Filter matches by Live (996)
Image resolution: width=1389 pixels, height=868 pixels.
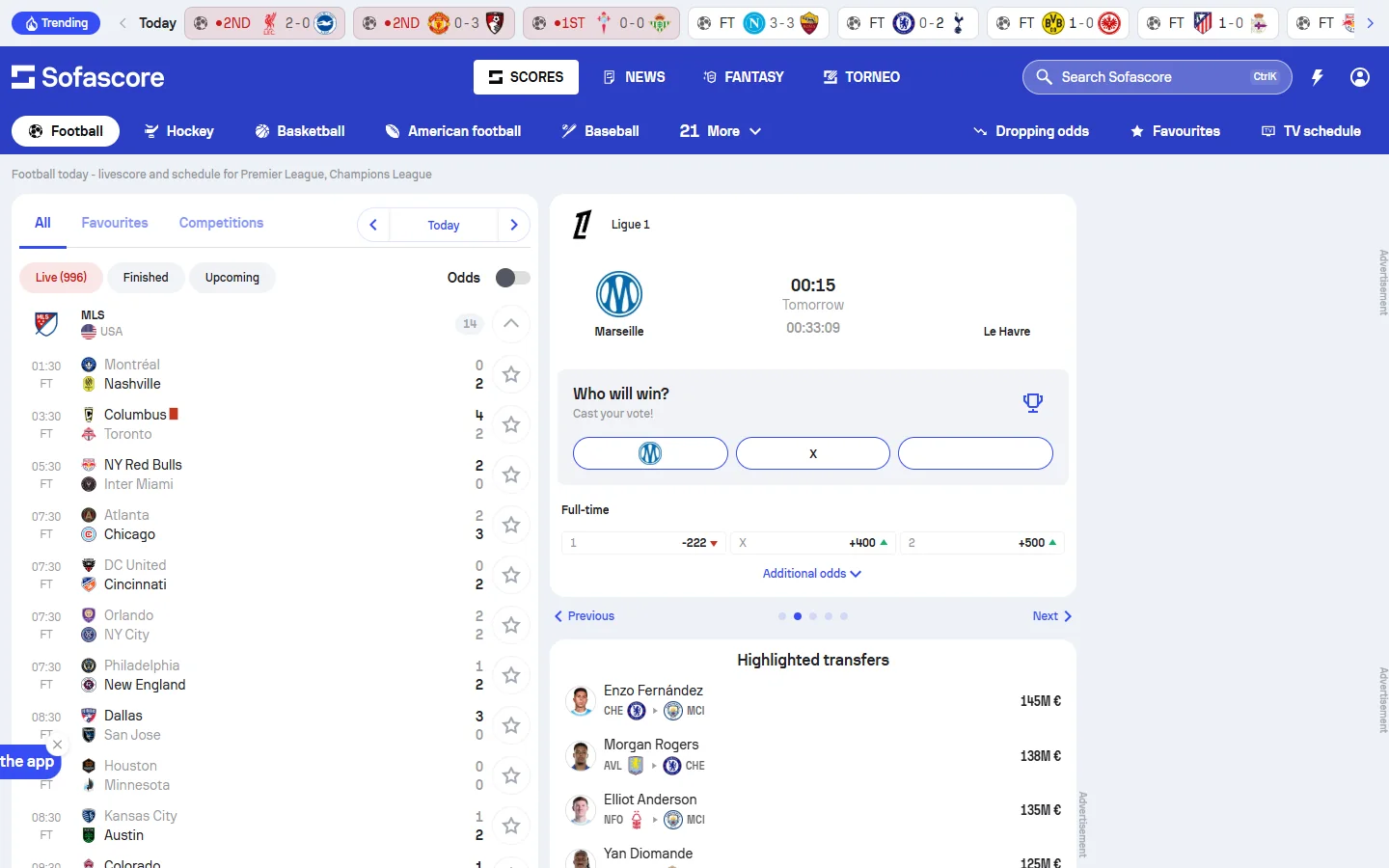pyautogui.click(x=61, y=278)
